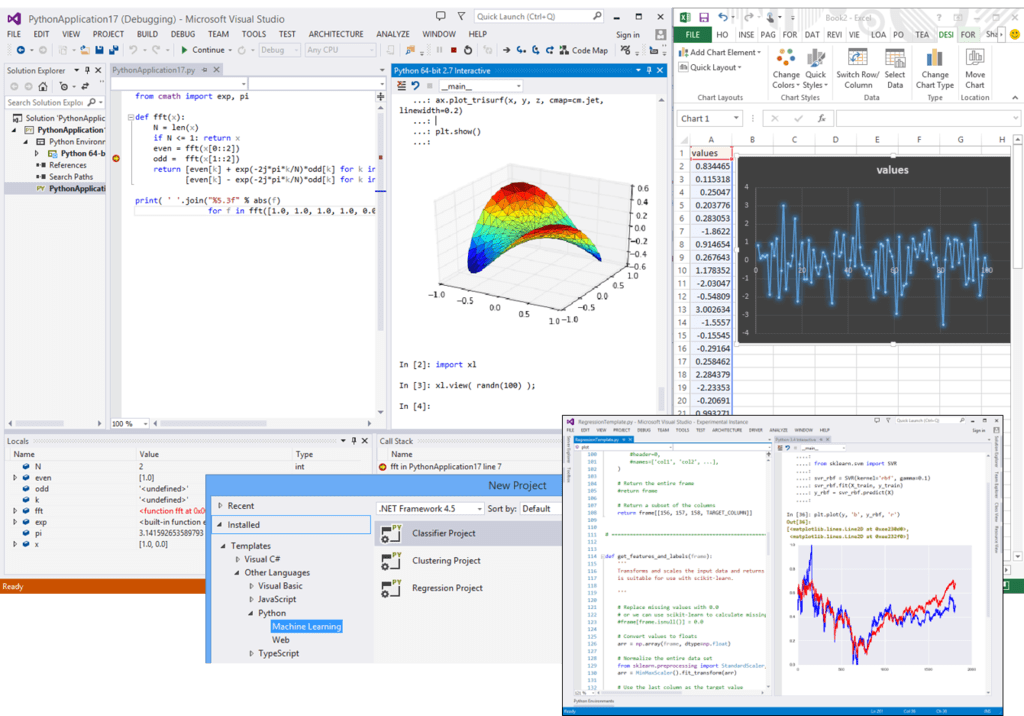The image size is (1024, 716).
Task: Expand the 'even' variable in Locals
Action: coord(14,479)
